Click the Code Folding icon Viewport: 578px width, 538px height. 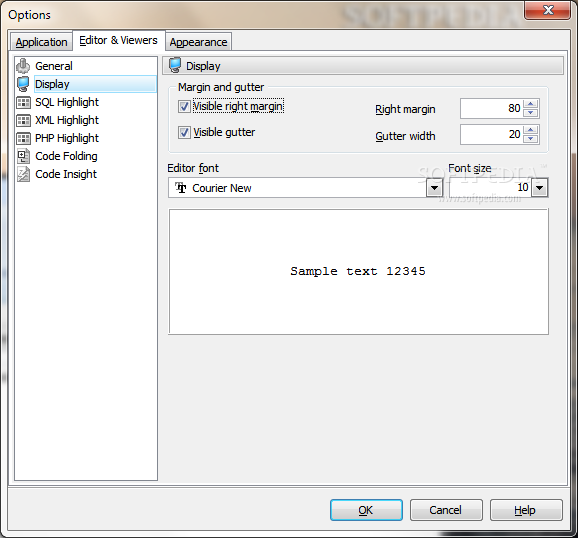coord(23,156)
